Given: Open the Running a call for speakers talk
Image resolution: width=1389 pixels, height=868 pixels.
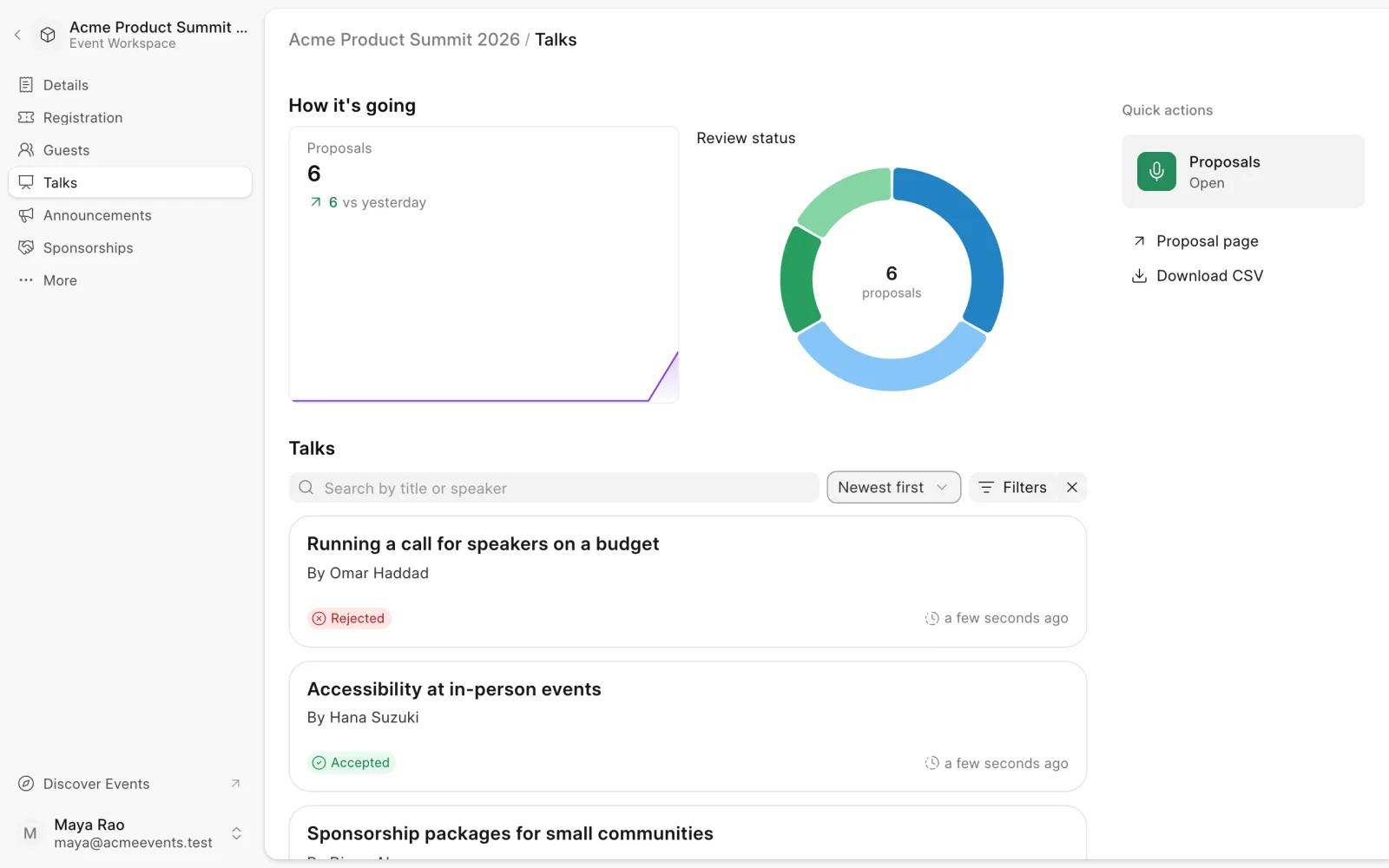Looking at the screenshot, I should [x=688, y=582].
